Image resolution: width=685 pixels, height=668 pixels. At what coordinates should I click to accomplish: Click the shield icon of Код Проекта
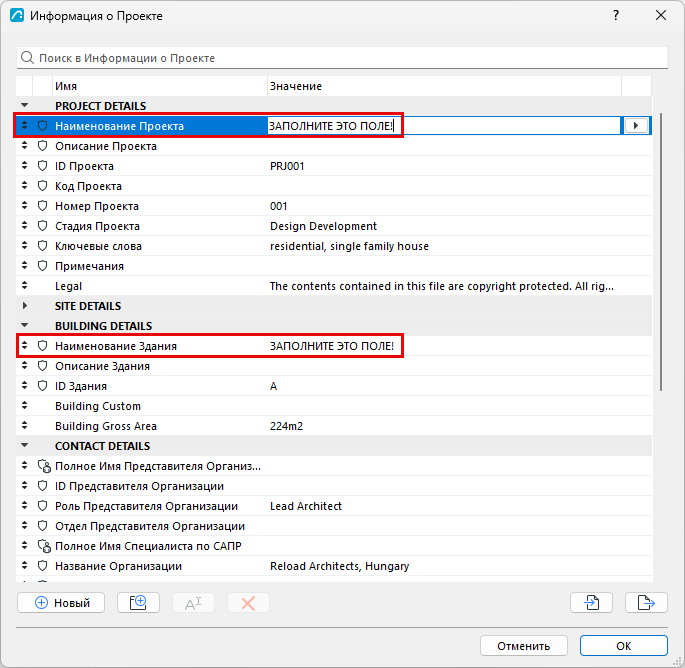tap(42, 186)
